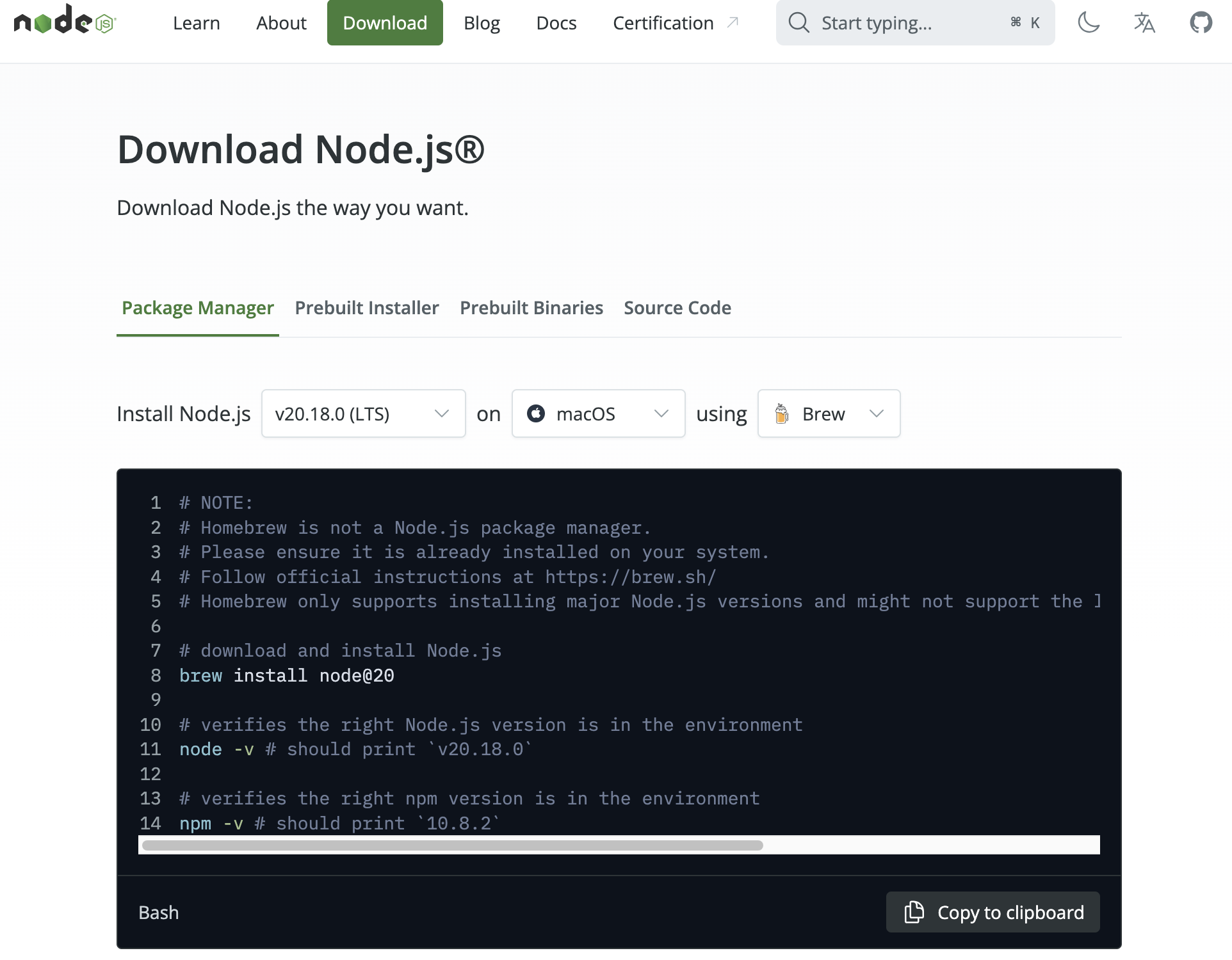Click the Certification external link arrow
Viewport: 1232px width, 960px height.
click(733, 22)
